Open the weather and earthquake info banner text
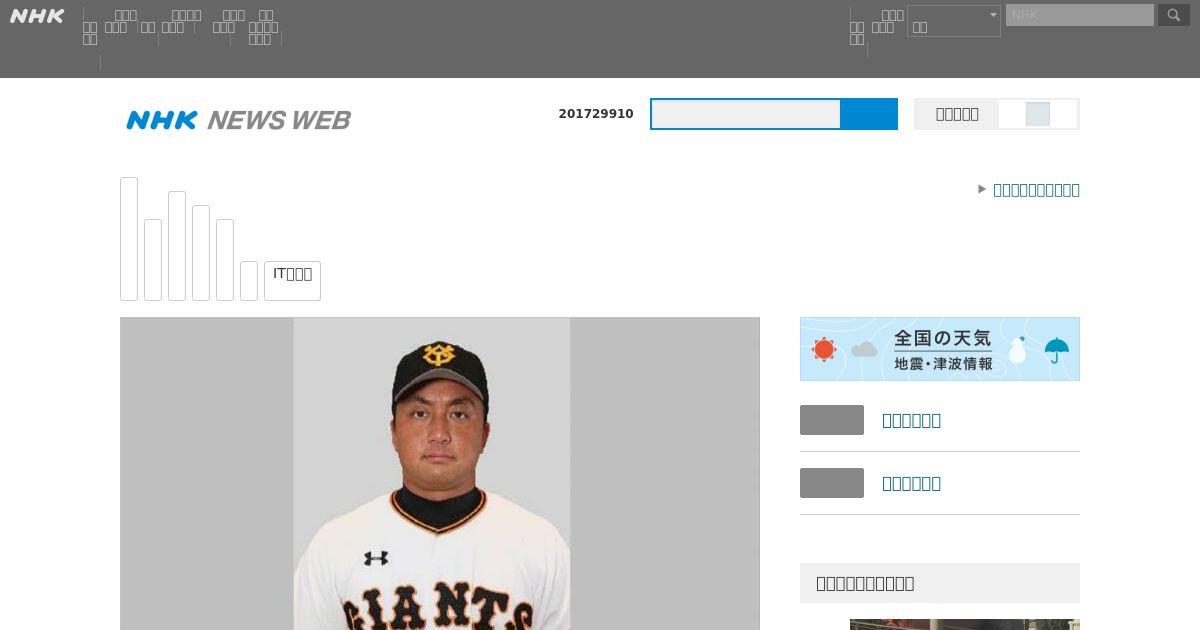 [x=943, y=350]
